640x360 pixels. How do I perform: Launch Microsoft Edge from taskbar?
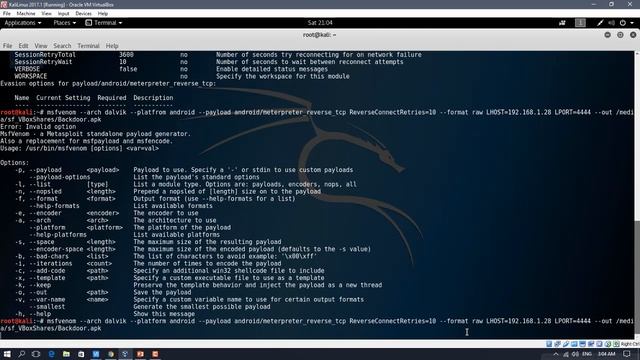click(x=51, y=354)
